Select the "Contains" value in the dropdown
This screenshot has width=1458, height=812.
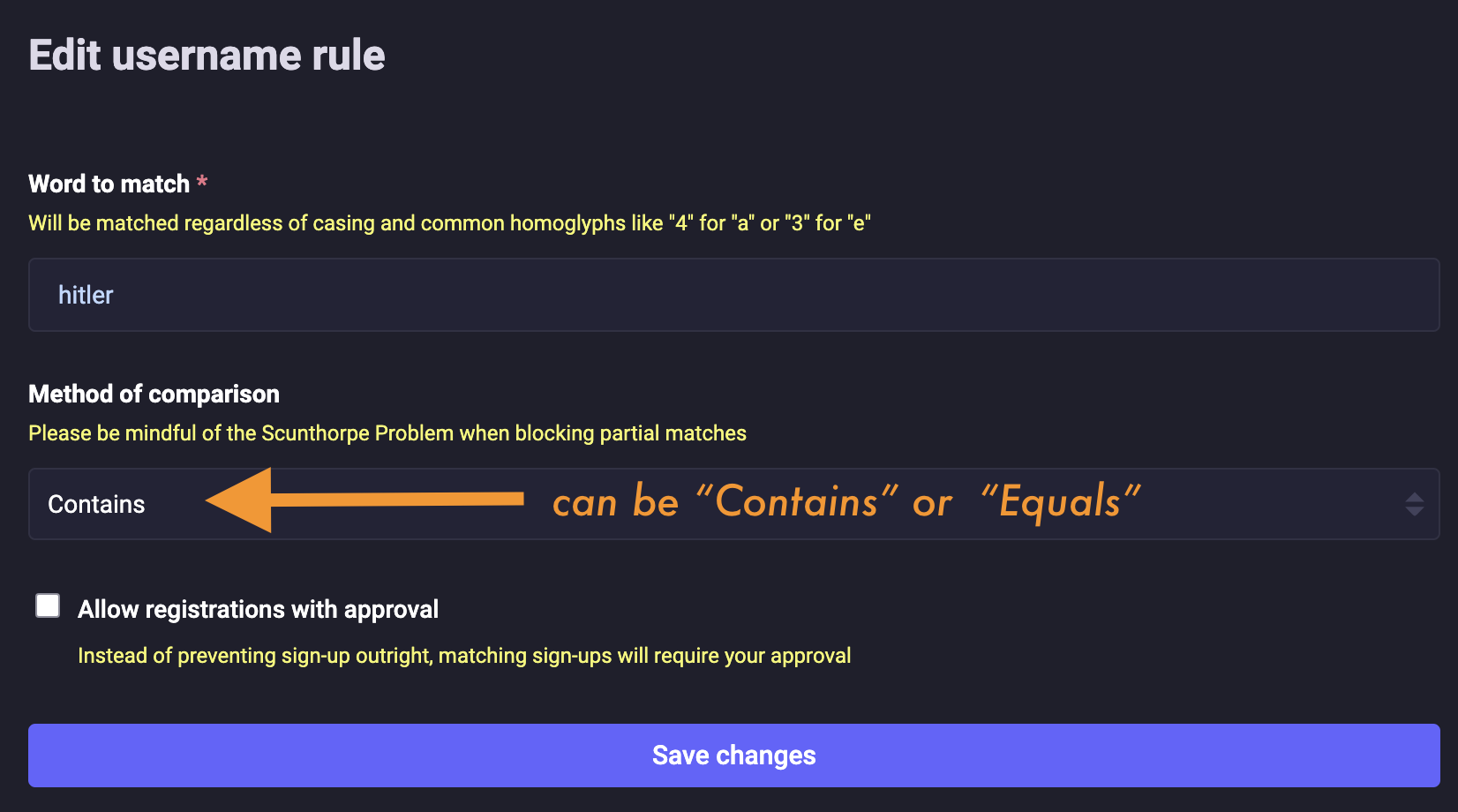click(96, 504)
